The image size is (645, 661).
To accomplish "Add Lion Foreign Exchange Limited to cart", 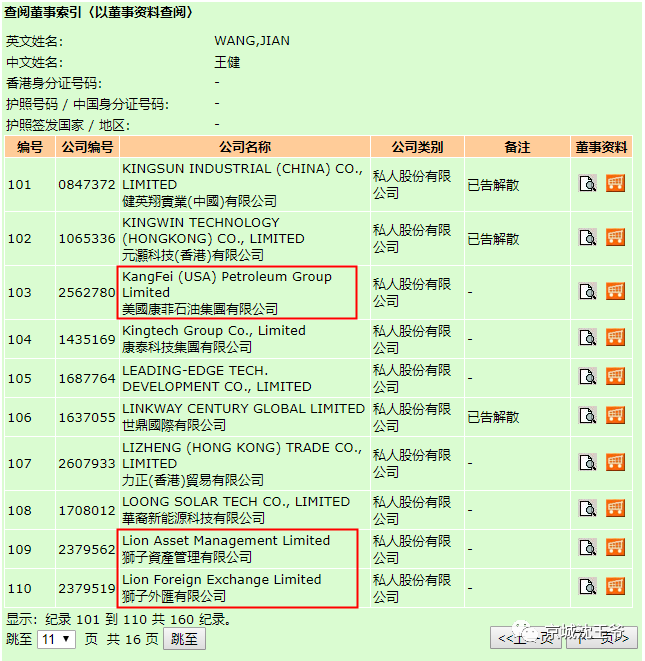I will pos(615,587).
